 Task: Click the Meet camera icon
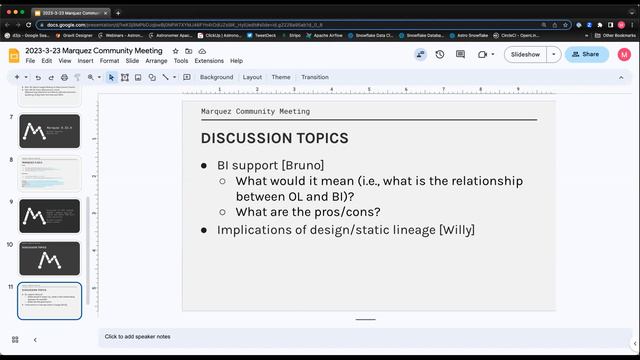tap(482, 54)
